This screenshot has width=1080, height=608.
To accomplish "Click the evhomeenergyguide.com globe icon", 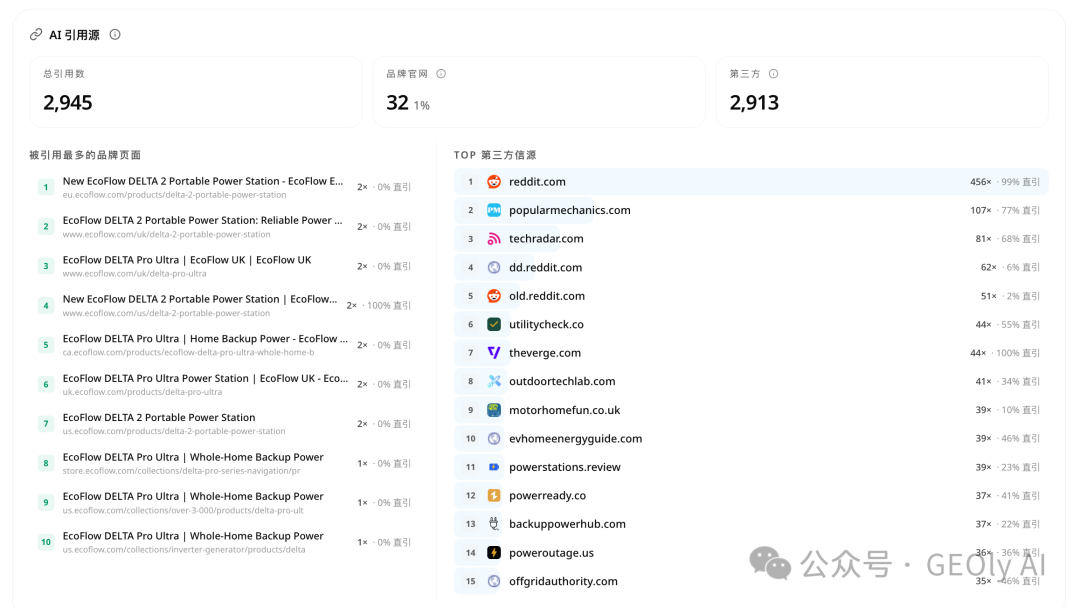I will 494,439.
